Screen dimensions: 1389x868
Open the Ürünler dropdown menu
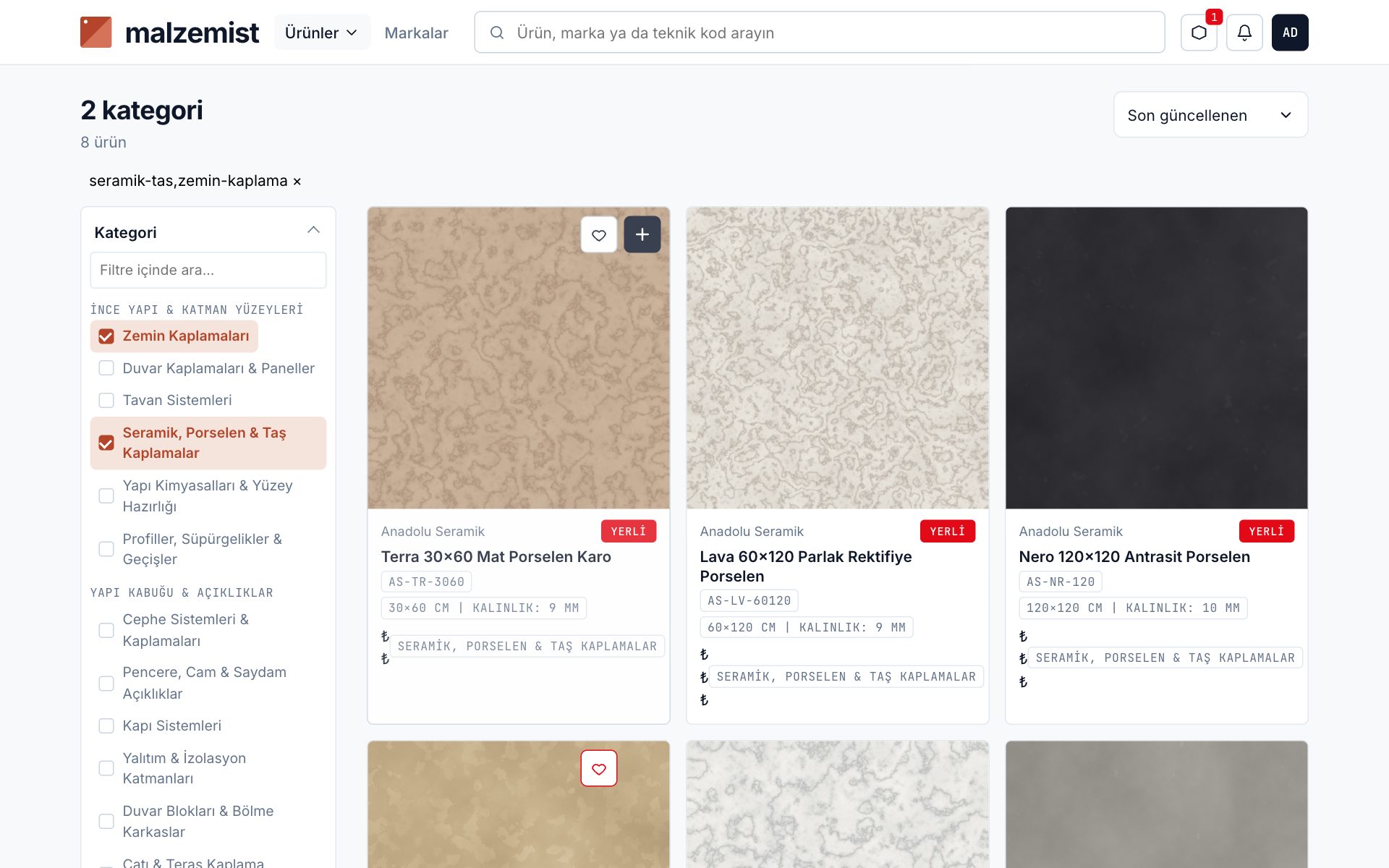tap(322, 33)
